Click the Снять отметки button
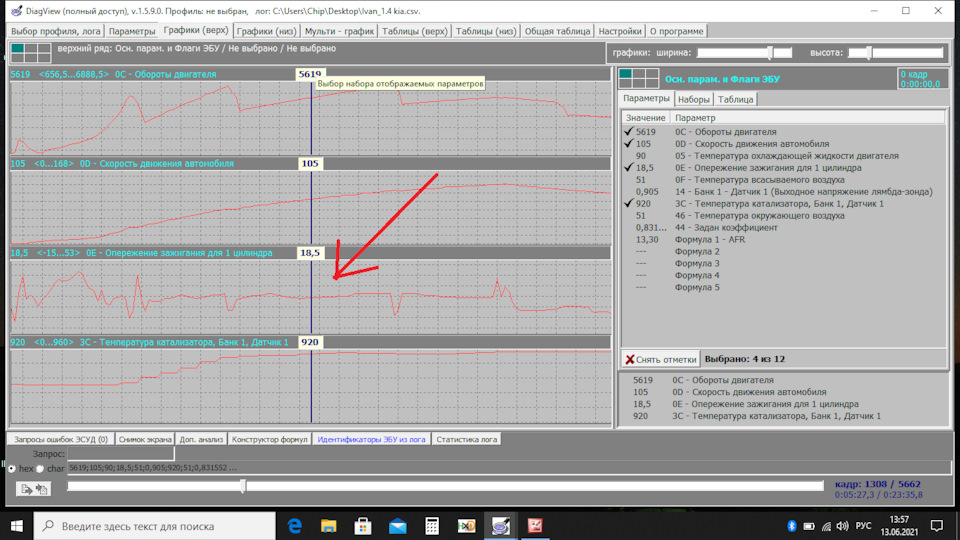This screenshot has width=960, height=540. coord(660,359)
